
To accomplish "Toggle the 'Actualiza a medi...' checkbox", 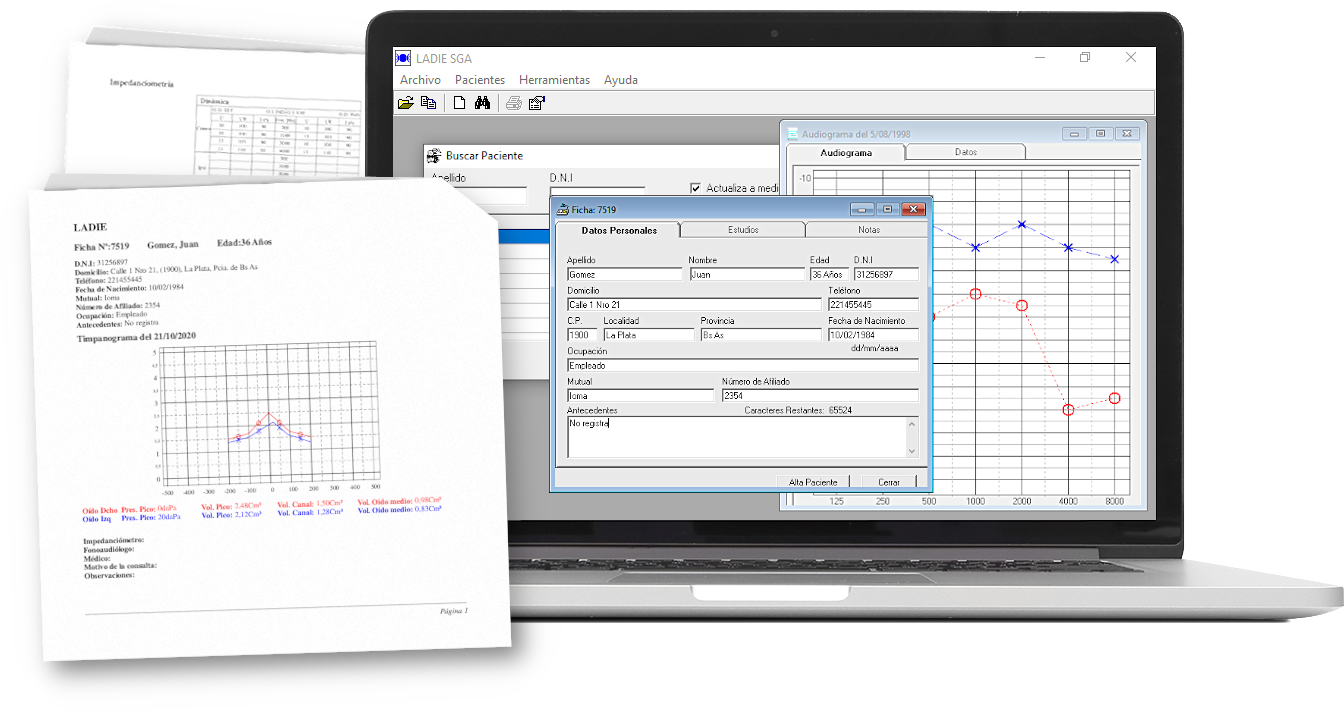I will click(696, 188).
